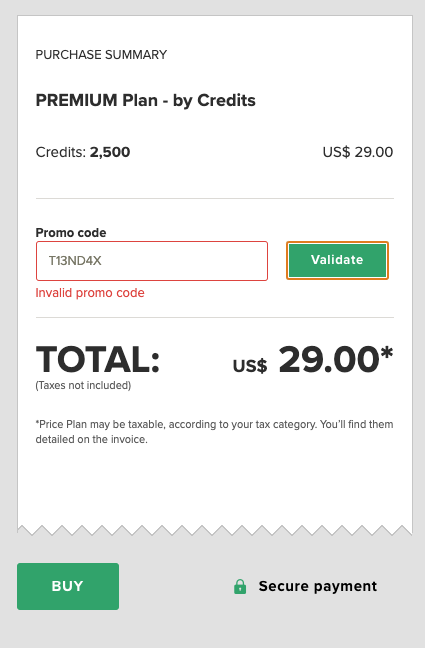The image size is (425, 648).
Task: Click the Invalid promo code error message
Action: click(90, 293)
